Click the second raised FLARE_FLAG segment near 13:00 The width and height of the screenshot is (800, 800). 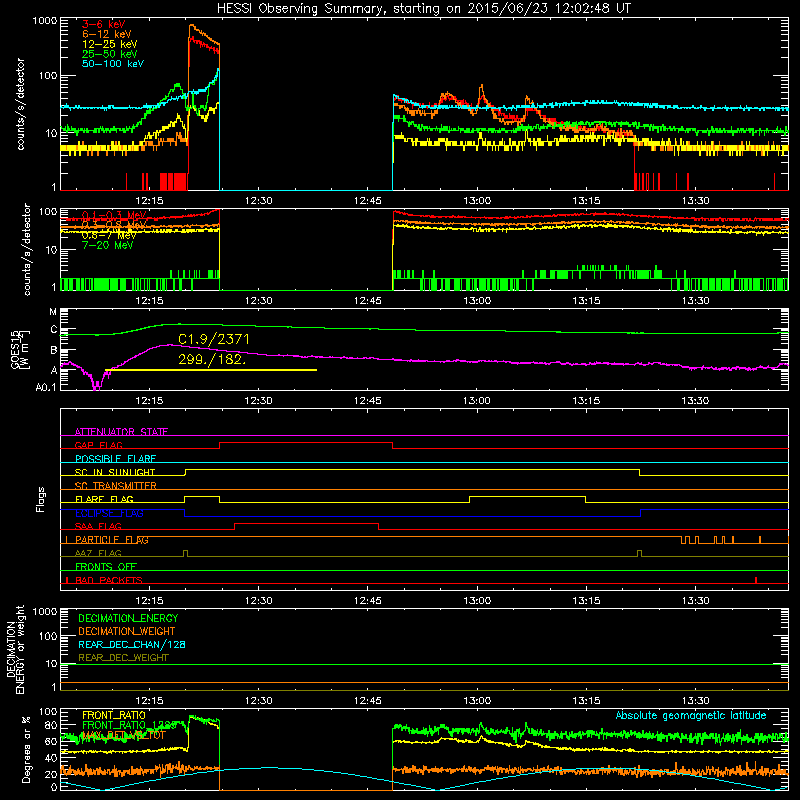pos(528,496)
